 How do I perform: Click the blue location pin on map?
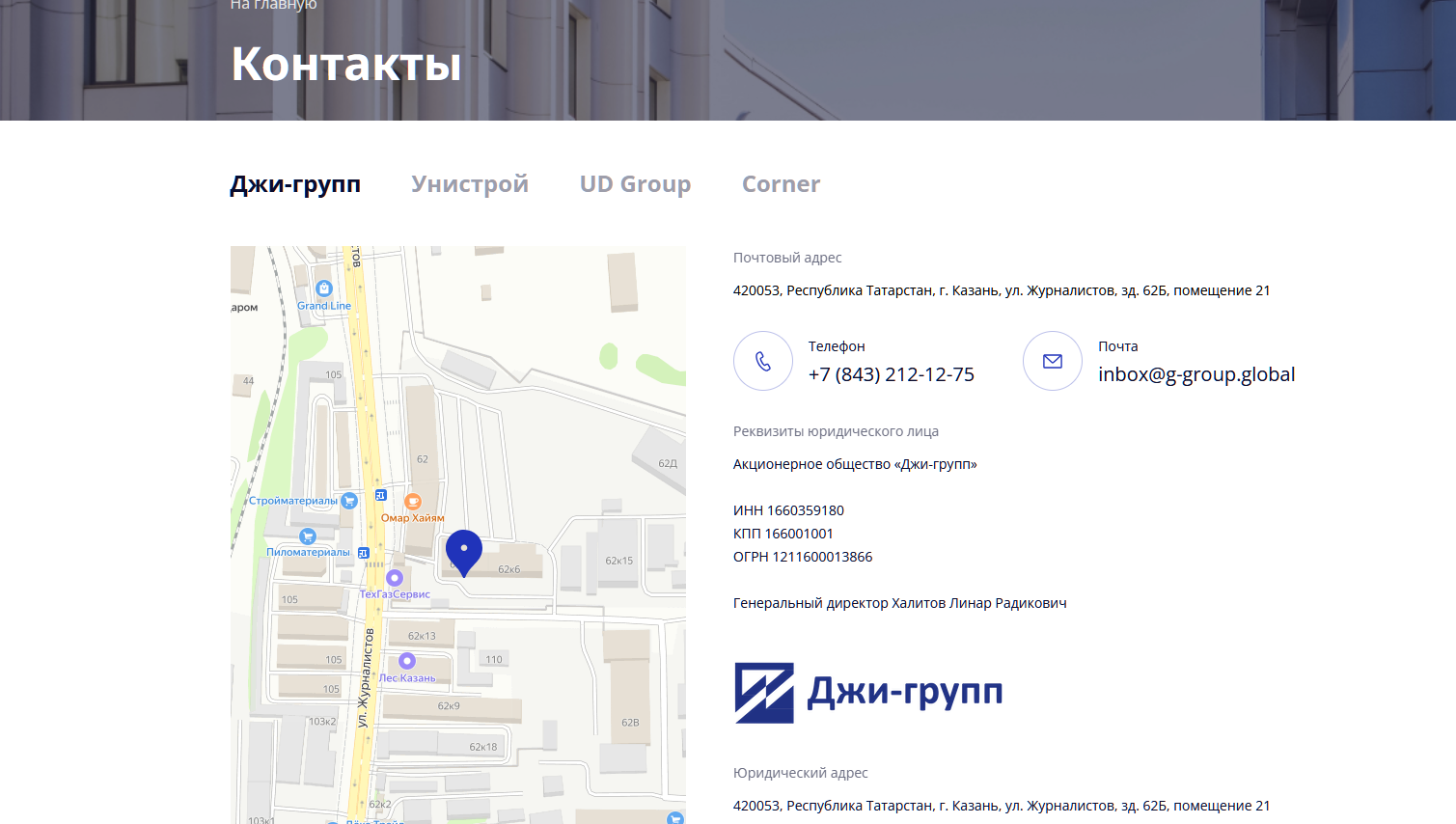click(x=463, y=552)
